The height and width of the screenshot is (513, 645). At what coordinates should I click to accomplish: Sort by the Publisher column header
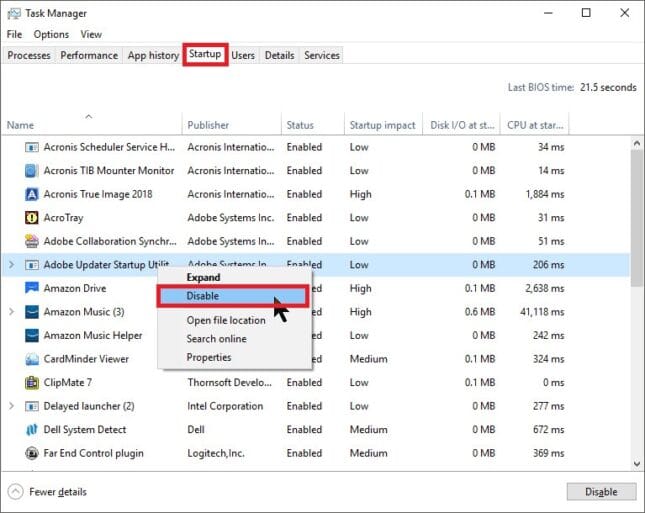click(x=232, y=124)
